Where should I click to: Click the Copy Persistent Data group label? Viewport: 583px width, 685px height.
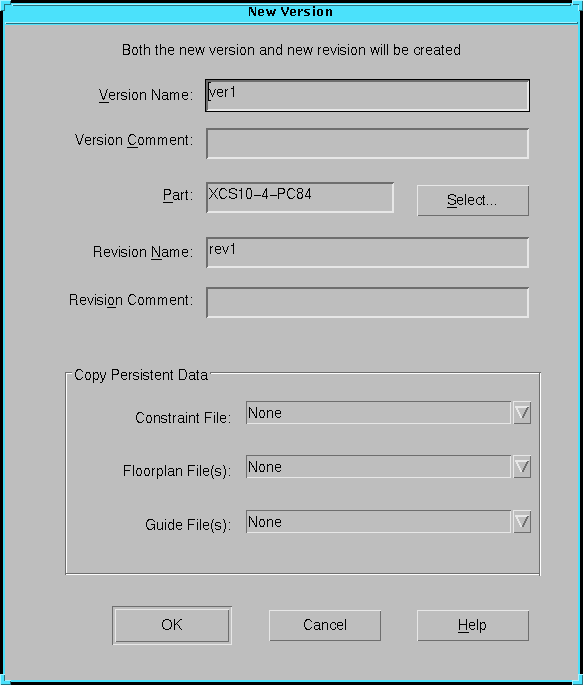pyautogui.click(x=141, y=375)
